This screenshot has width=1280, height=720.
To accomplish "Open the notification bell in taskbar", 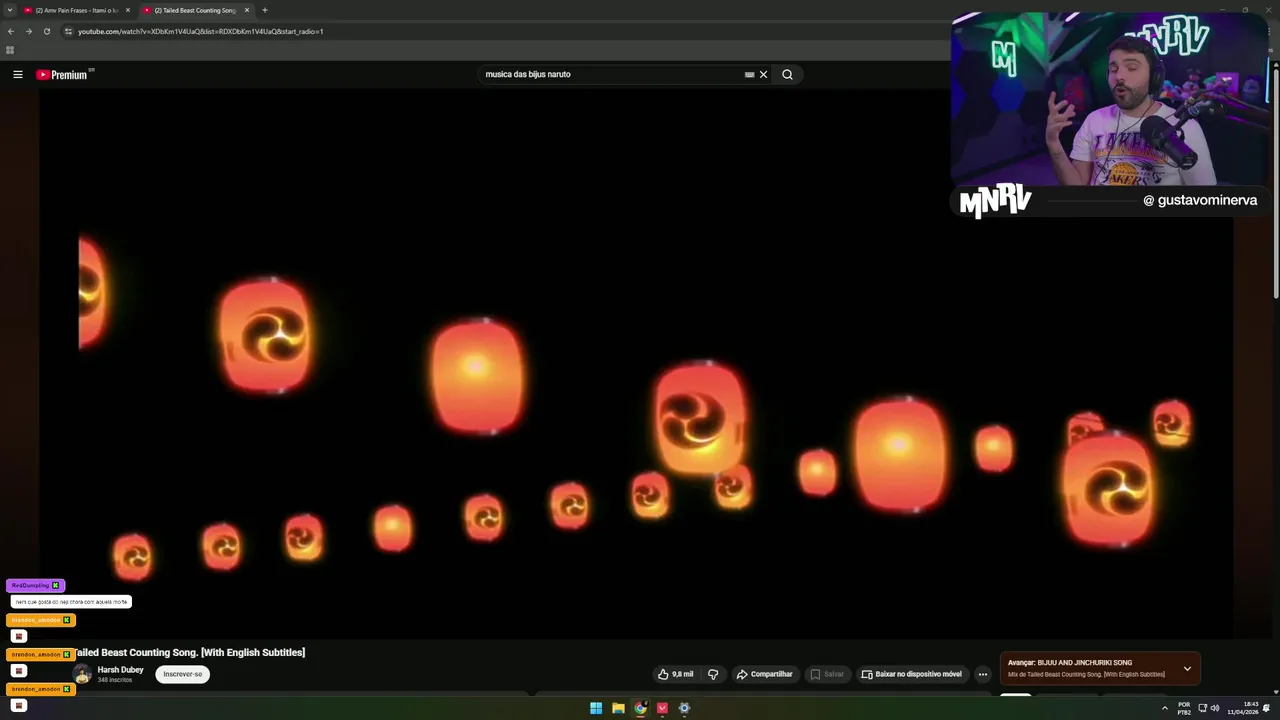I will tap(1266, 708).
